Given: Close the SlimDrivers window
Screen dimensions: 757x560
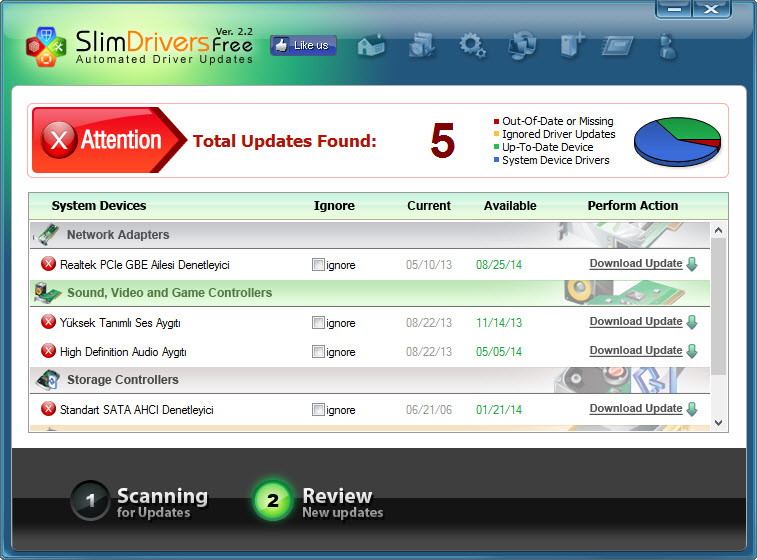Looking at the screenshot, I should point(711,9).
